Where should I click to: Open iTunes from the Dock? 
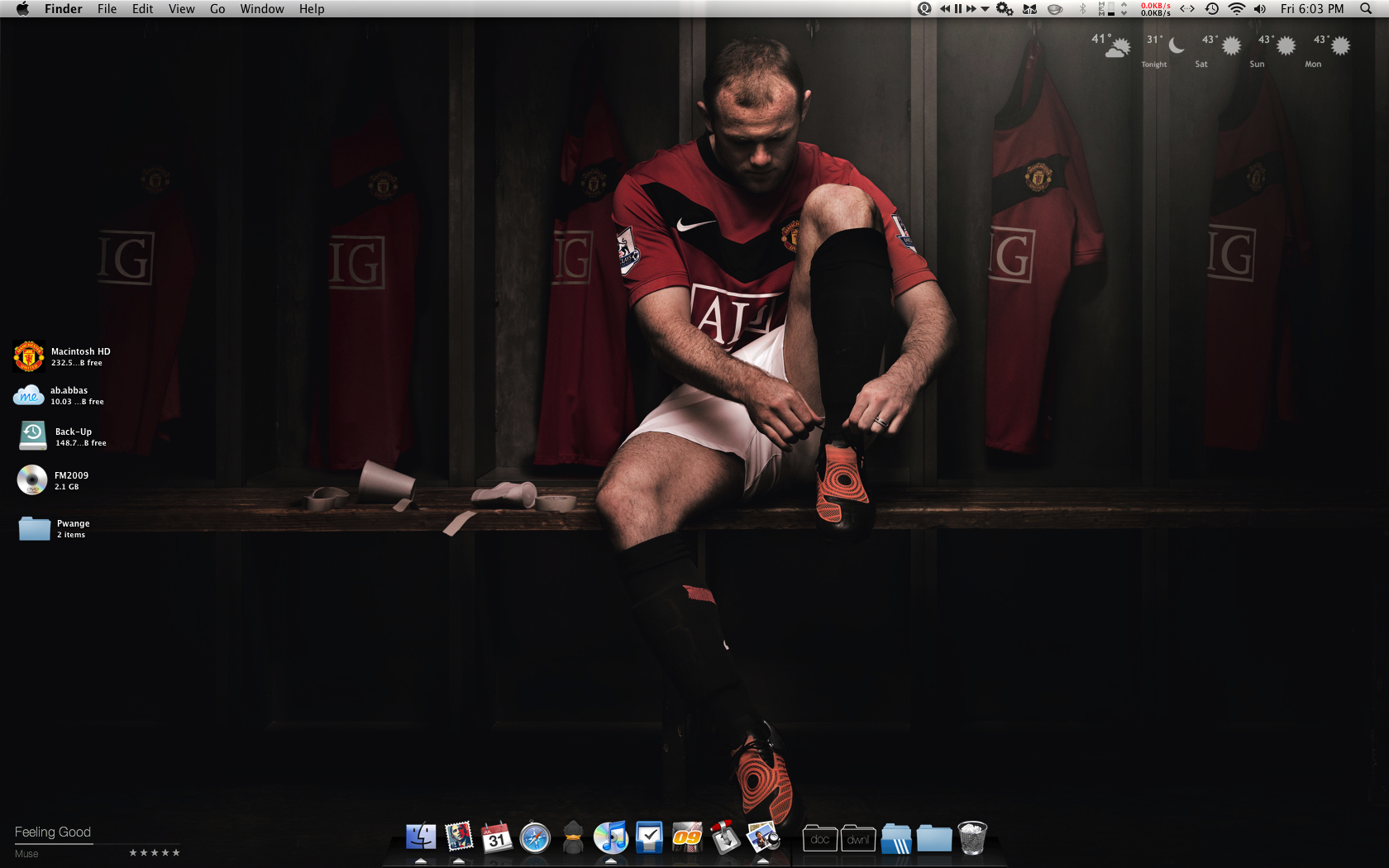click(611, 837)
